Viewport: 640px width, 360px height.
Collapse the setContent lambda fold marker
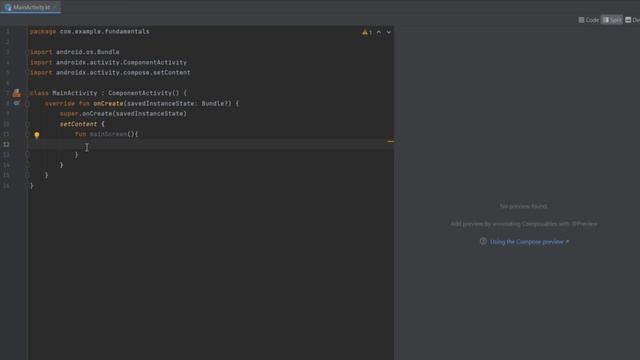[27, 124]
